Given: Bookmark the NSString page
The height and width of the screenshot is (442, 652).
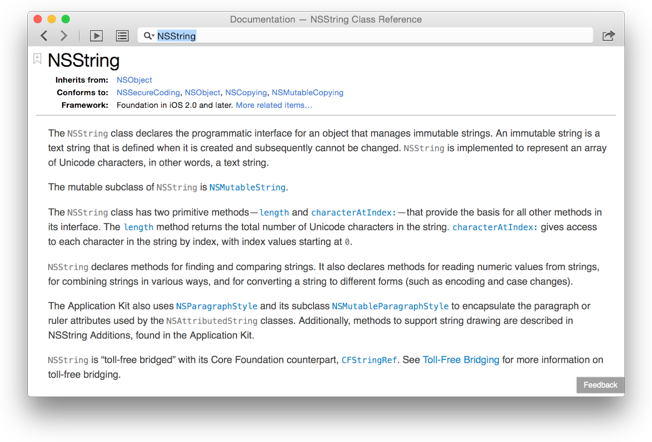Looking at the screenshot, I should pos(37,59).
